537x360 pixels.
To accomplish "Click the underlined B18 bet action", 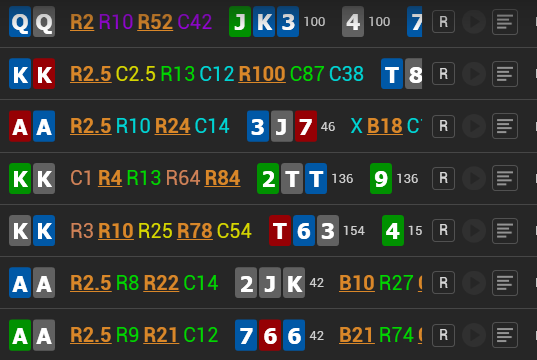I will 385,126.
